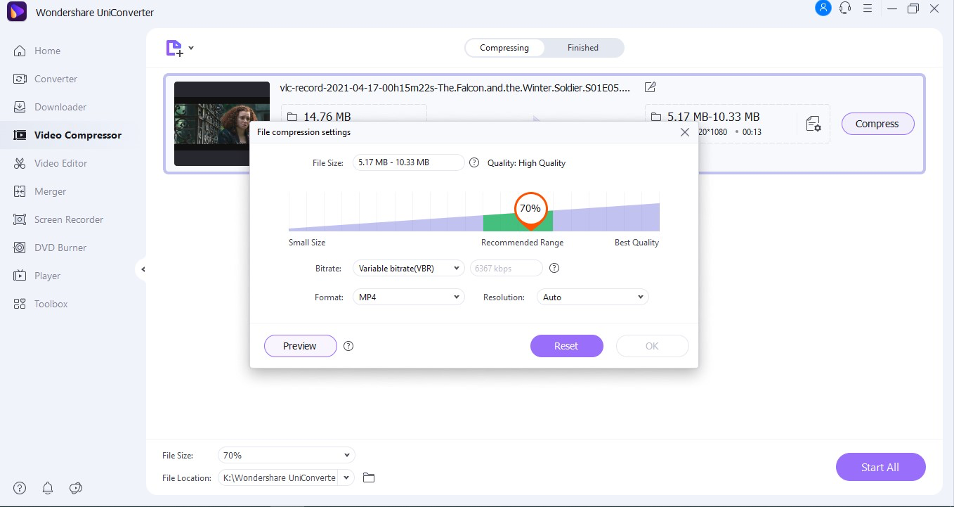
Task: Open the Screen Recorder tool
Action: tap(68, 219)
